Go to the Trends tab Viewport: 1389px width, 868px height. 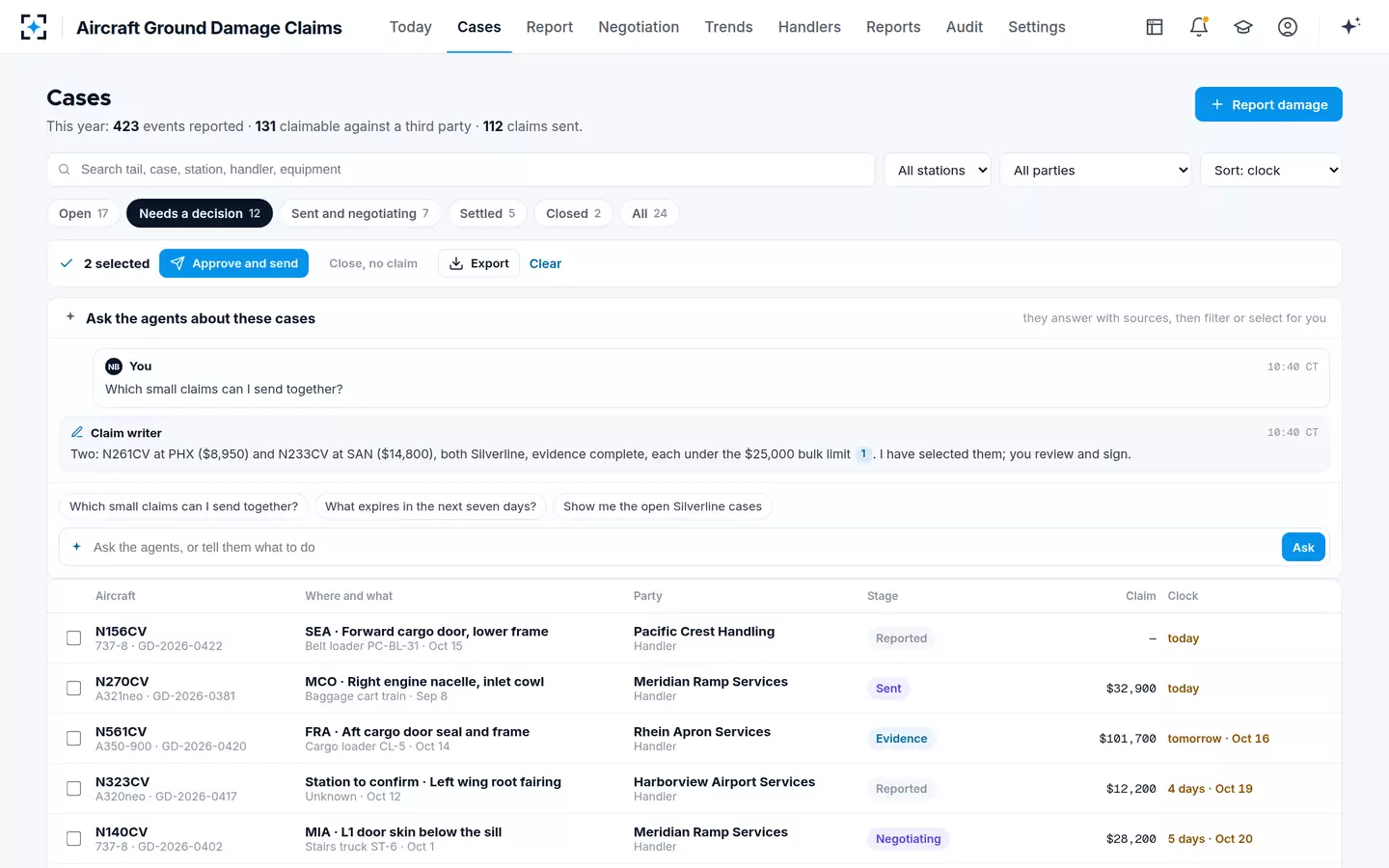pos(728,27)
